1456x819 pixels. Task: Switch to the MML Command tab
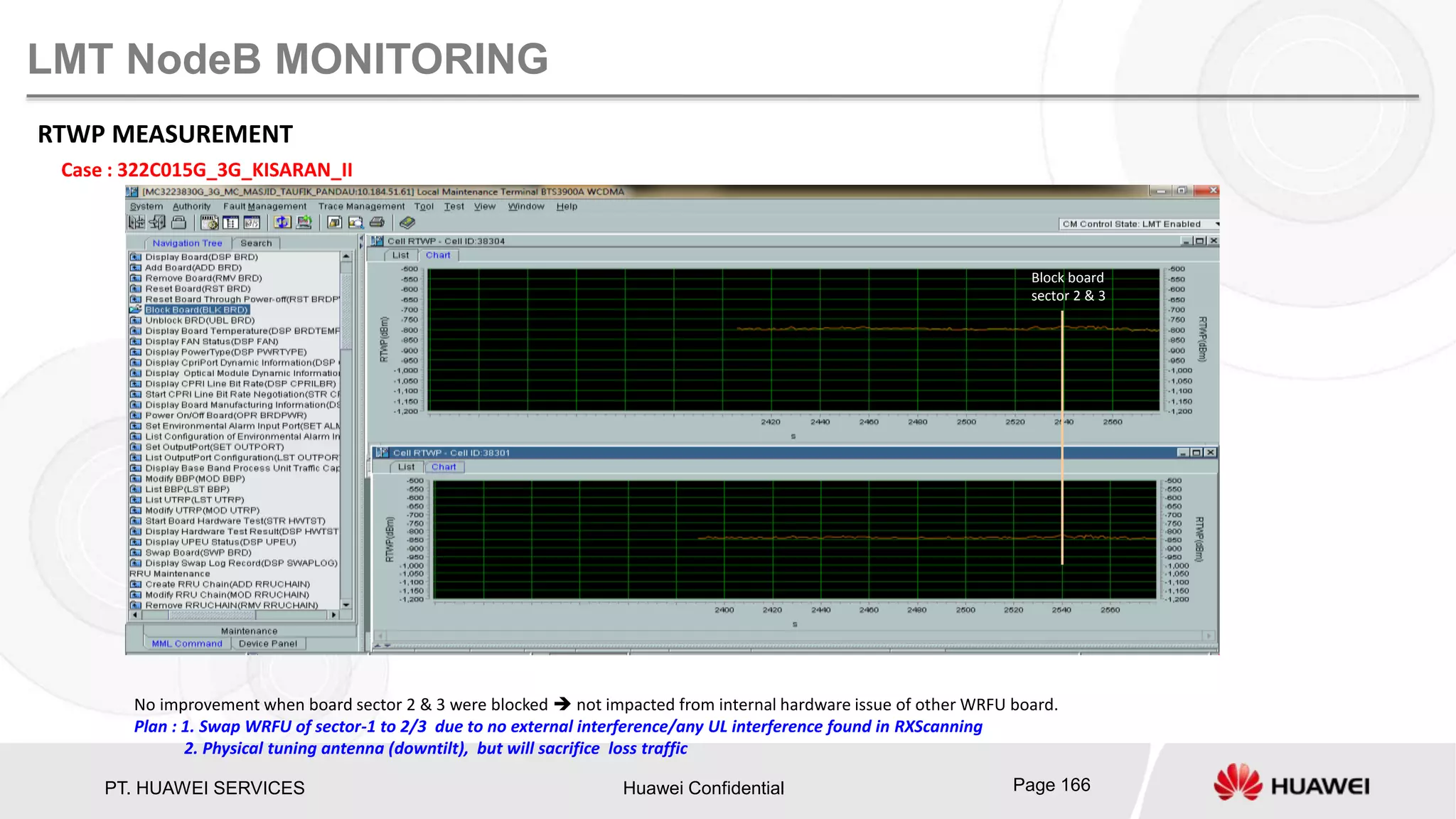pyautogui.click(x=187, y=644)
